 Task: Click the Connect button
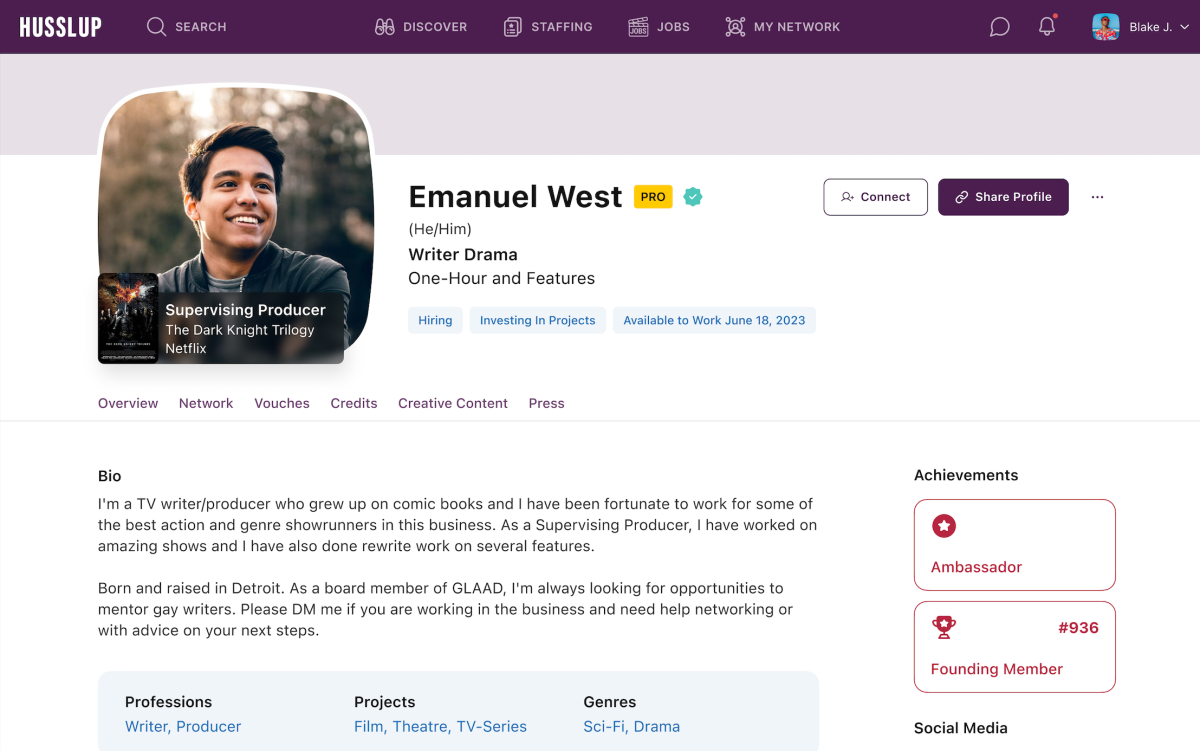click(875, 197)
